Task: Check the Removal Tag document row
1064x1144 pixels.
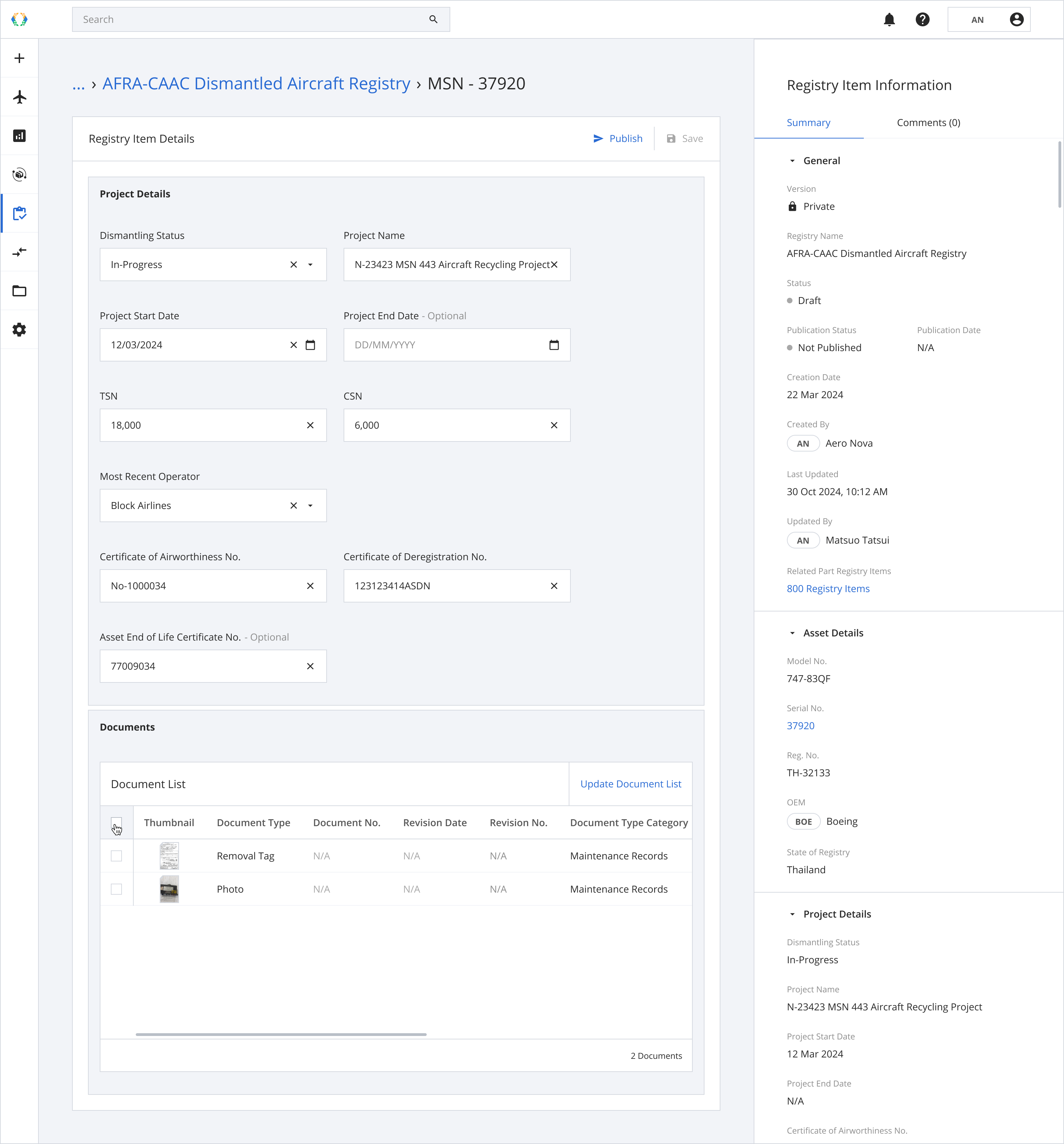Action: coord(116,856)
